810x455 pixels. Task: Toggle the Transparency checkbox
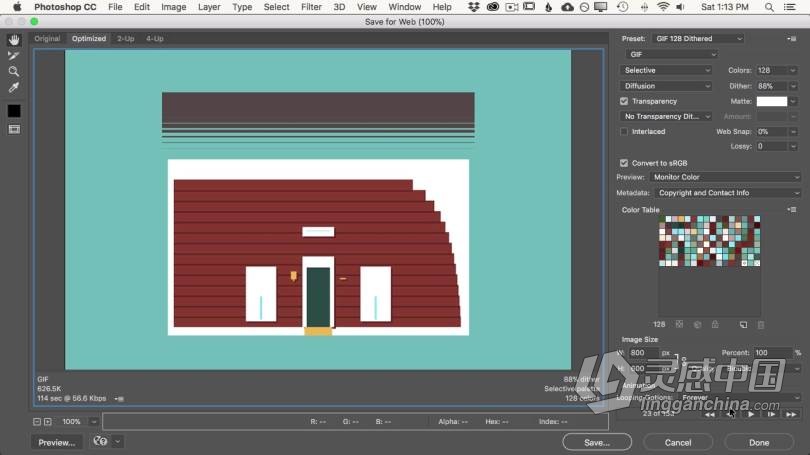pyautogui.click(x=624, y=101)
